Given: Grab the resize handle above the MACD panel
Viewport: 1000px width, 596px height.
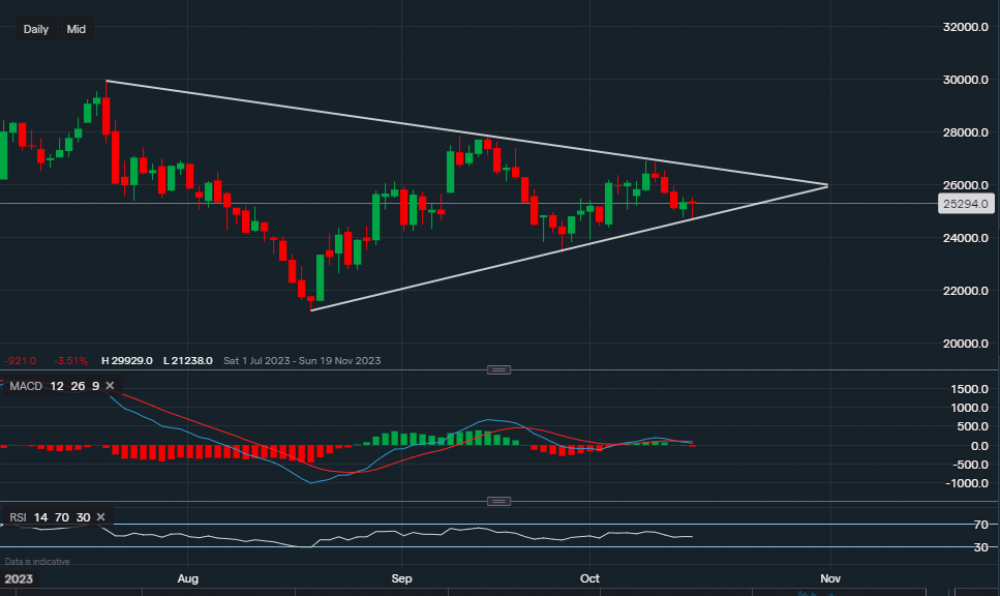Looking at the screenshot, I should pos(499,370).
